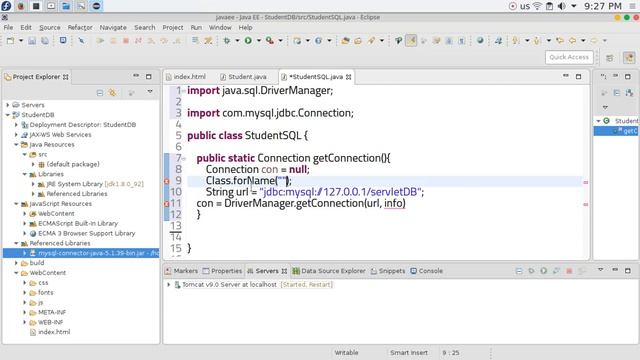The image size is (640, 360).
Task: Select the WEB-INF folder
Action: pos(50,322)
